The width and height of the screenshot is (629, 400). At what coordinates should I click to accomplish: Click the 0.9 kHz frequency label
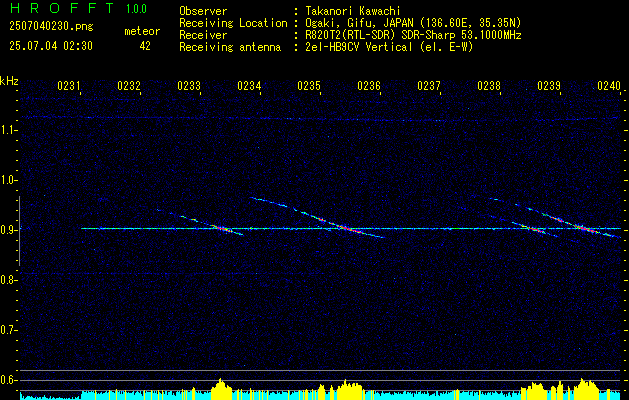(x=7, y=230)
